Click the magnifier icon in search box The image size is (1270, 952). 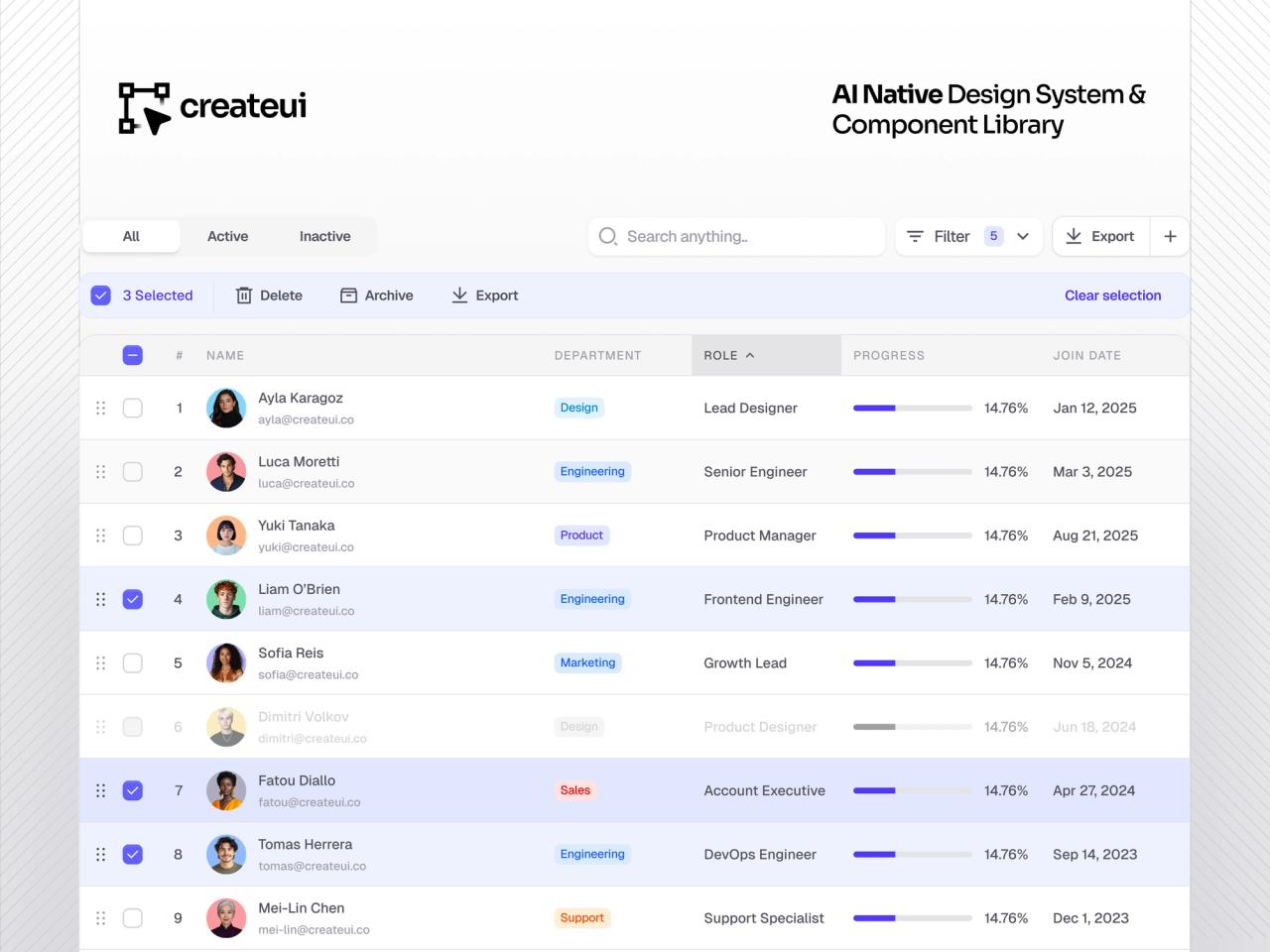click(x=608, y=236)
